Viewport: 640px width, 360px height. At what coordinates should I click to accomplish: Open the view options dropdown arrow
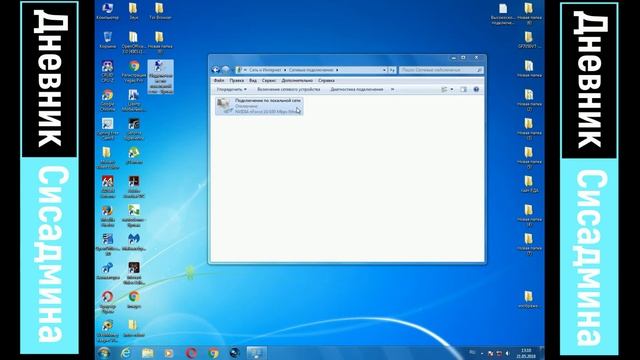452,89
